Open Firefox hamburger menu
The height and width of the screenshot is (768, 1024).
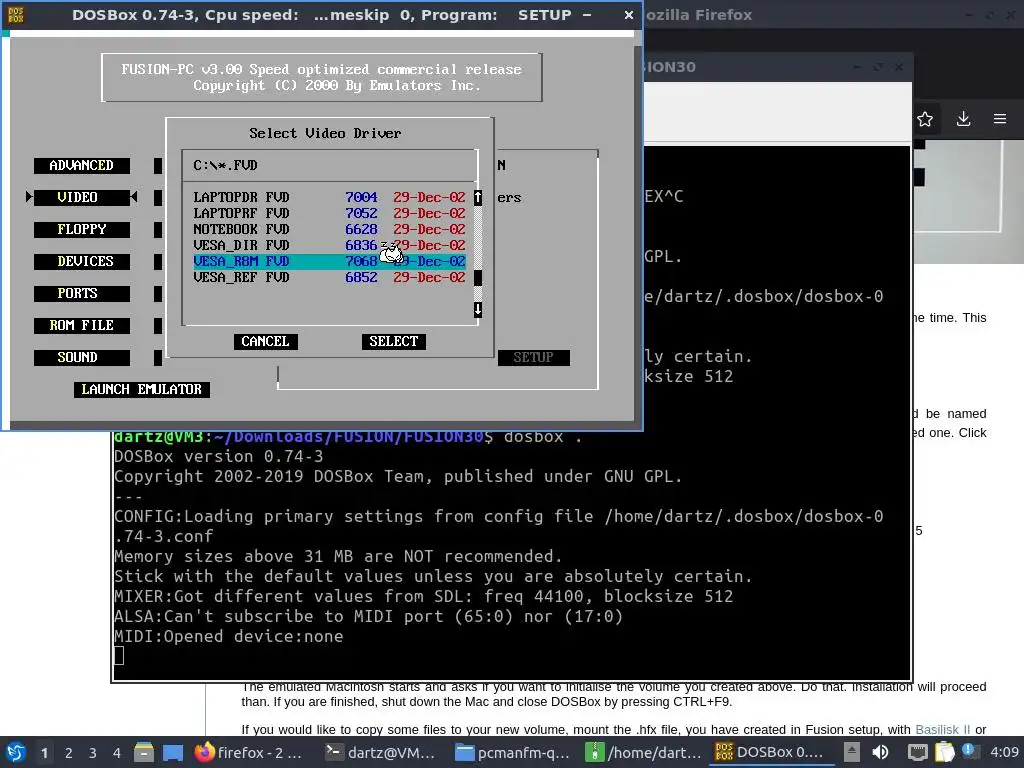(1000, 119)
